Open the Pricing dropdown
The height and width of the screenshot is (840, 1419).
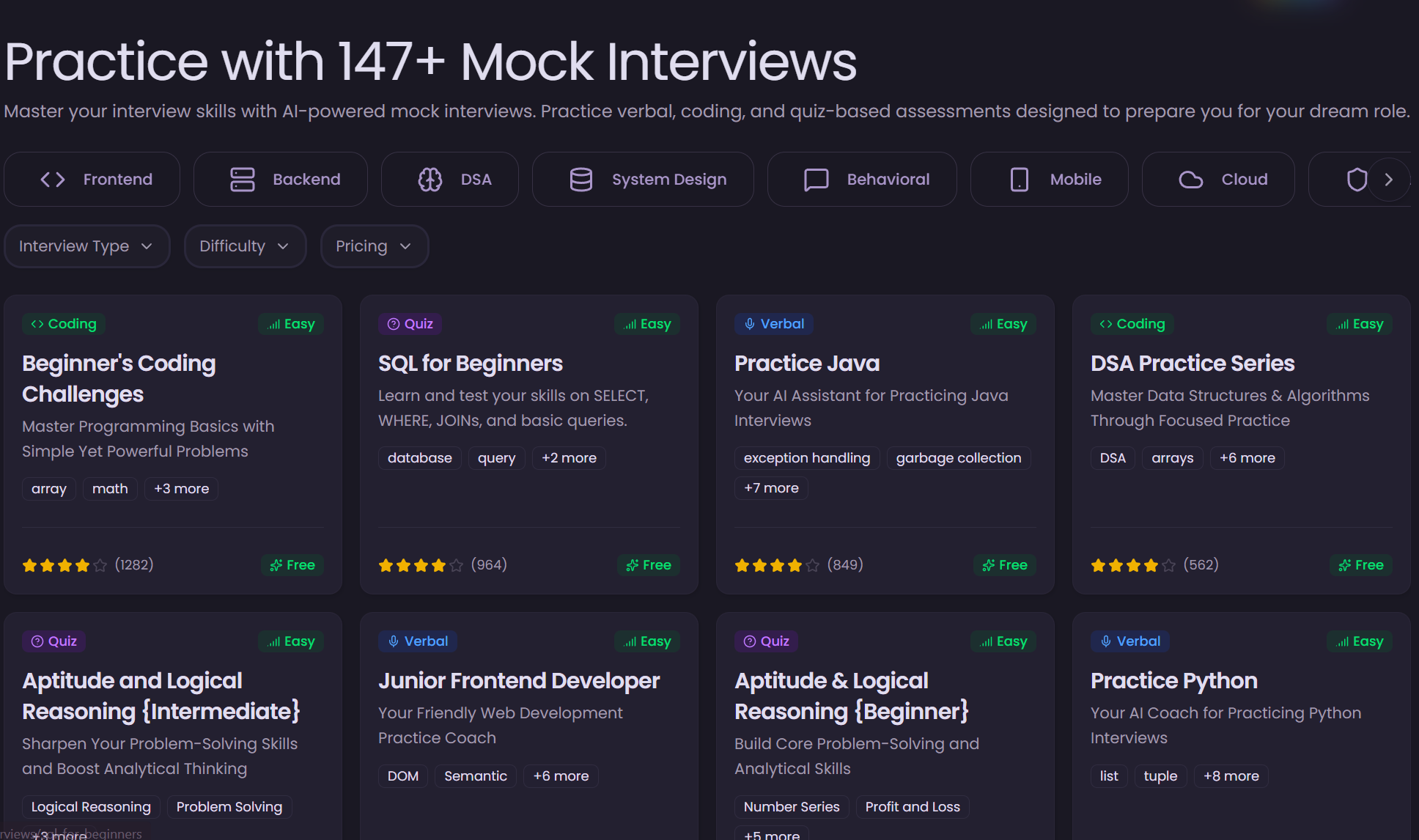[374, 246]
